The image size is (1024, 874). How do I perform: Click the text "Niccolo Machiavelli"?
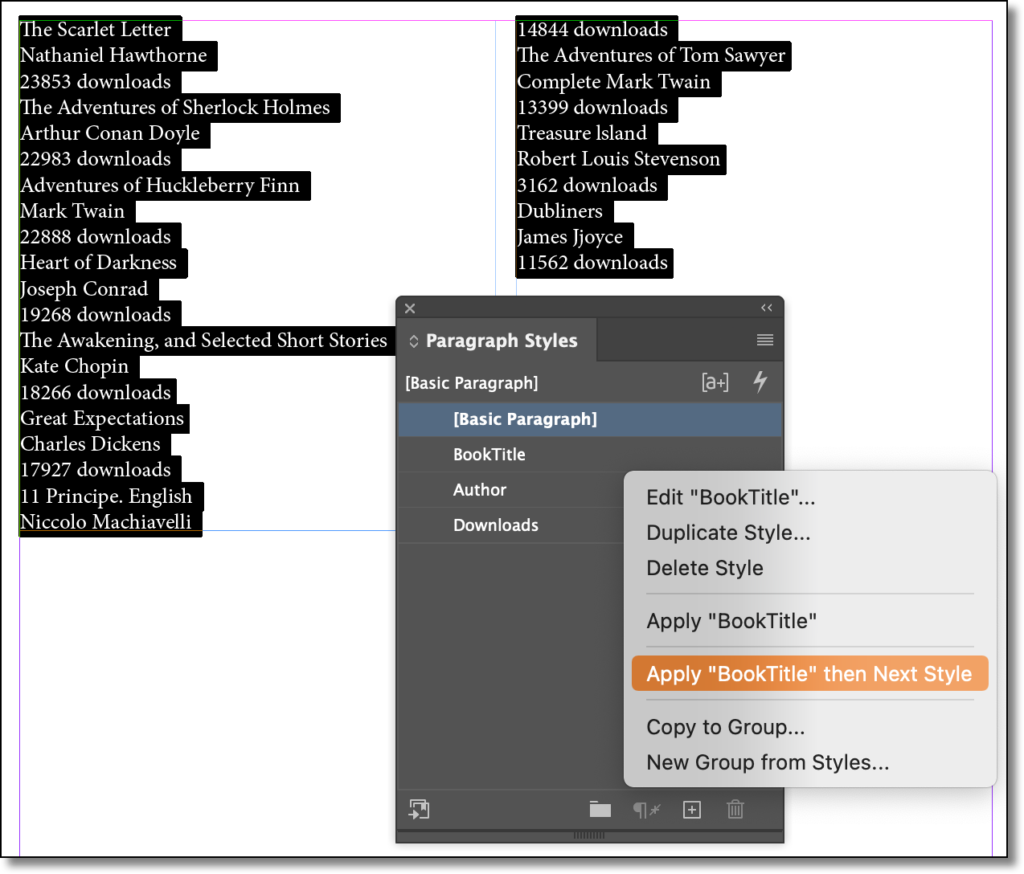[x=106, y=522]
